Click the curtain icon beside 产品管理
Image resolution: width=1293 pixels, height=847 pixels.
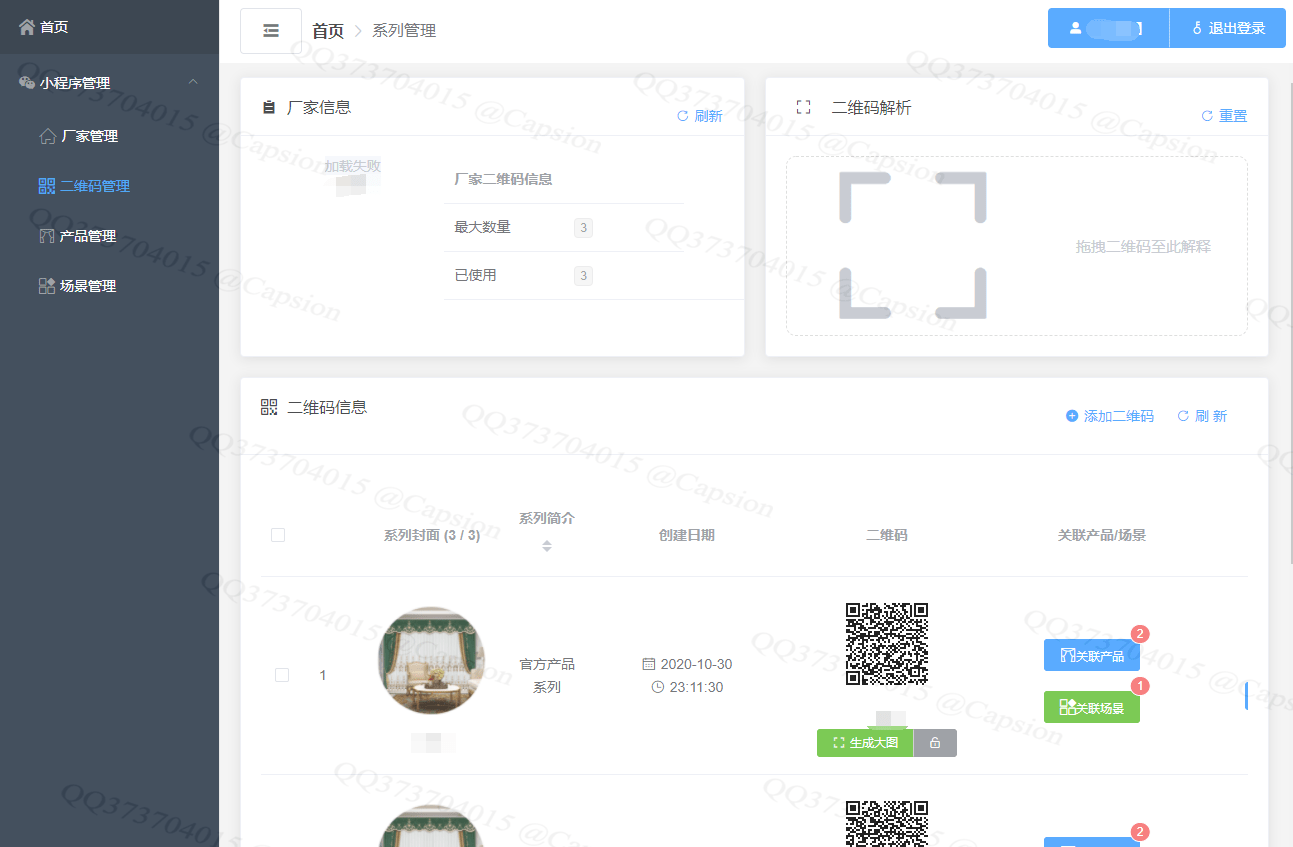(47, 236)
